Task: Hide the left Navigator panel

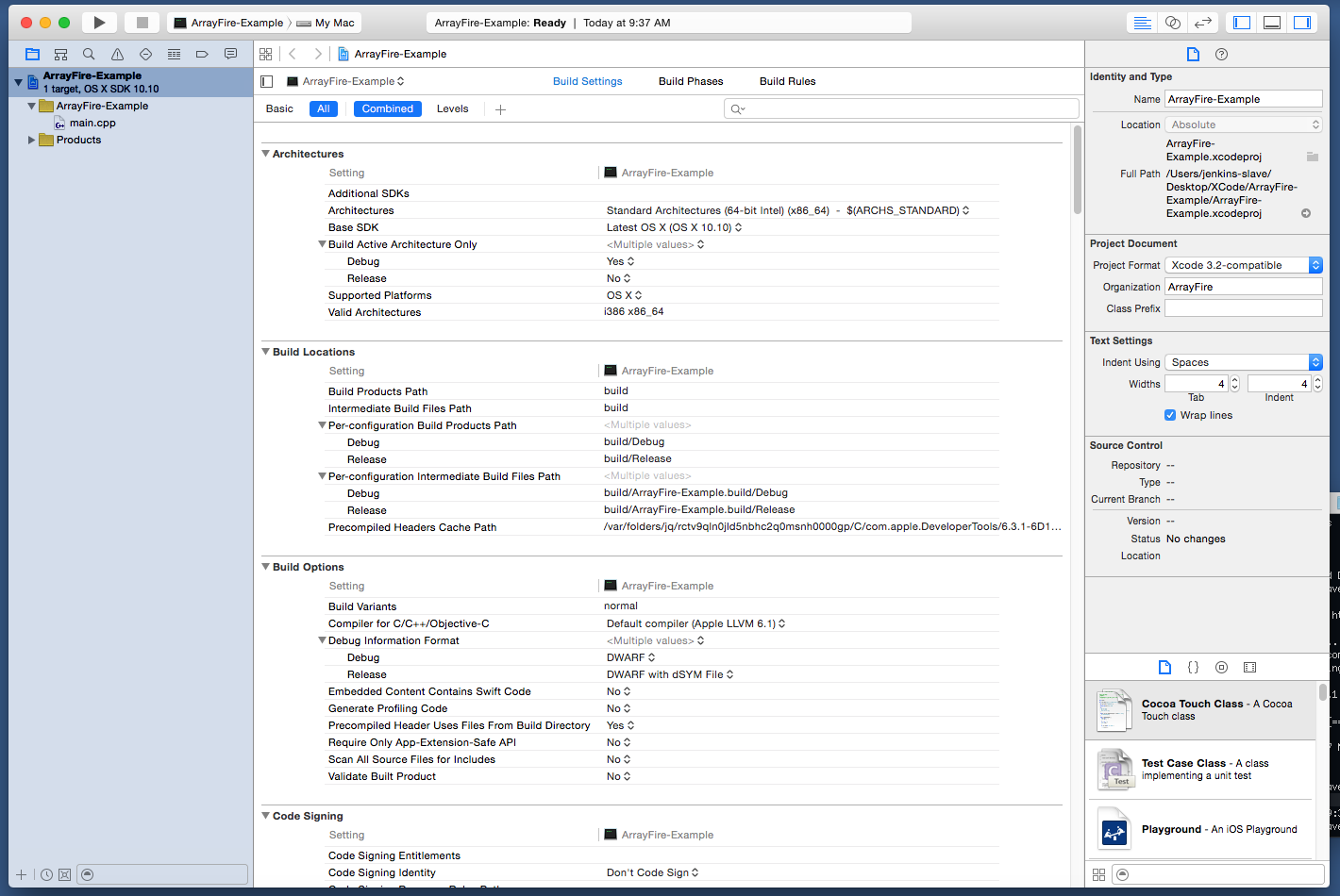Action: [1242, 23]
